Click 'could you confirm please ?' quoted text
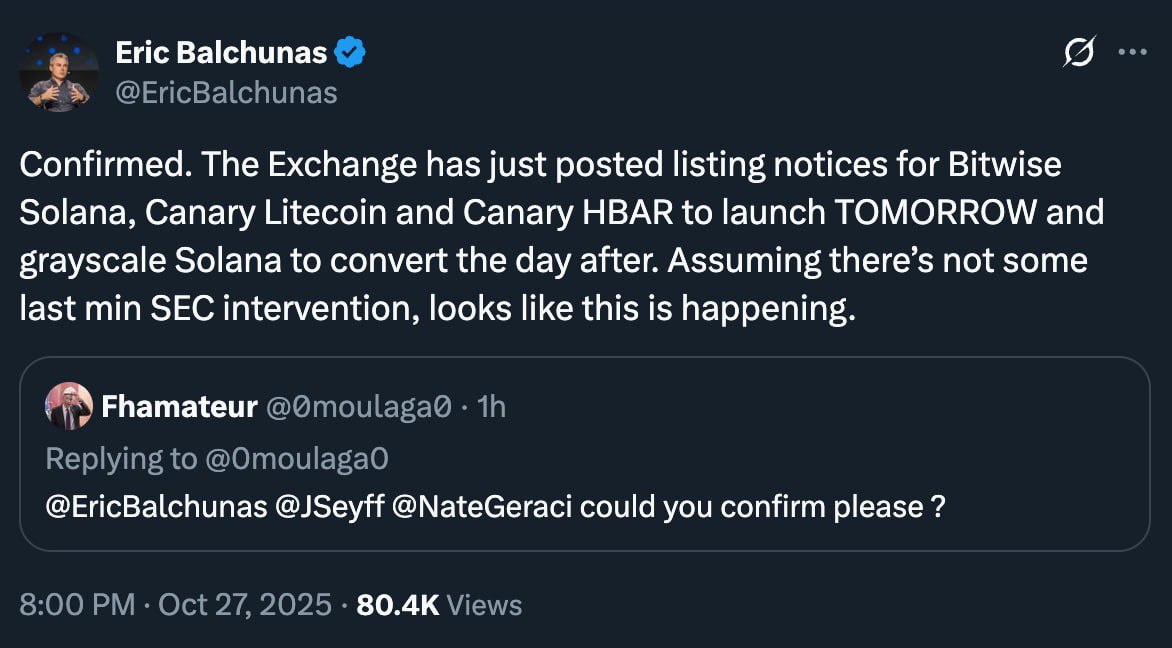 762,507
